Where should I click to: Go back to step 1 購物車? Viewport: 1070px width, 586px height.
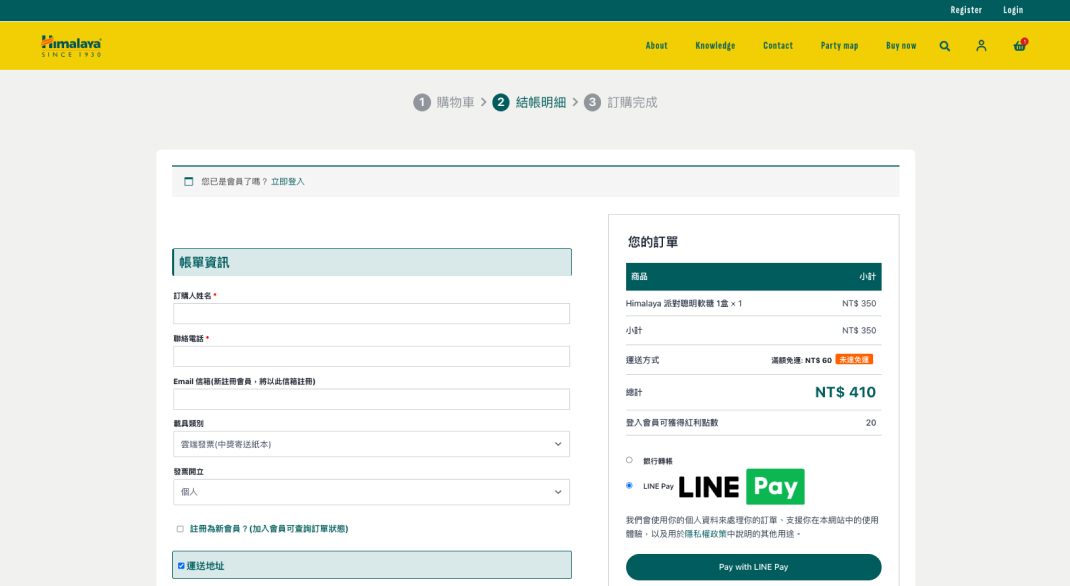point(444,102)
